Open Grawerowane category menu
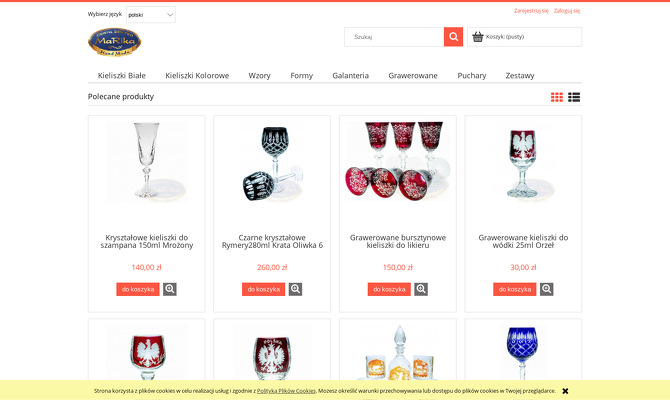Image resolution: width=670 pixels, height=400 pixels. [413, 76]
